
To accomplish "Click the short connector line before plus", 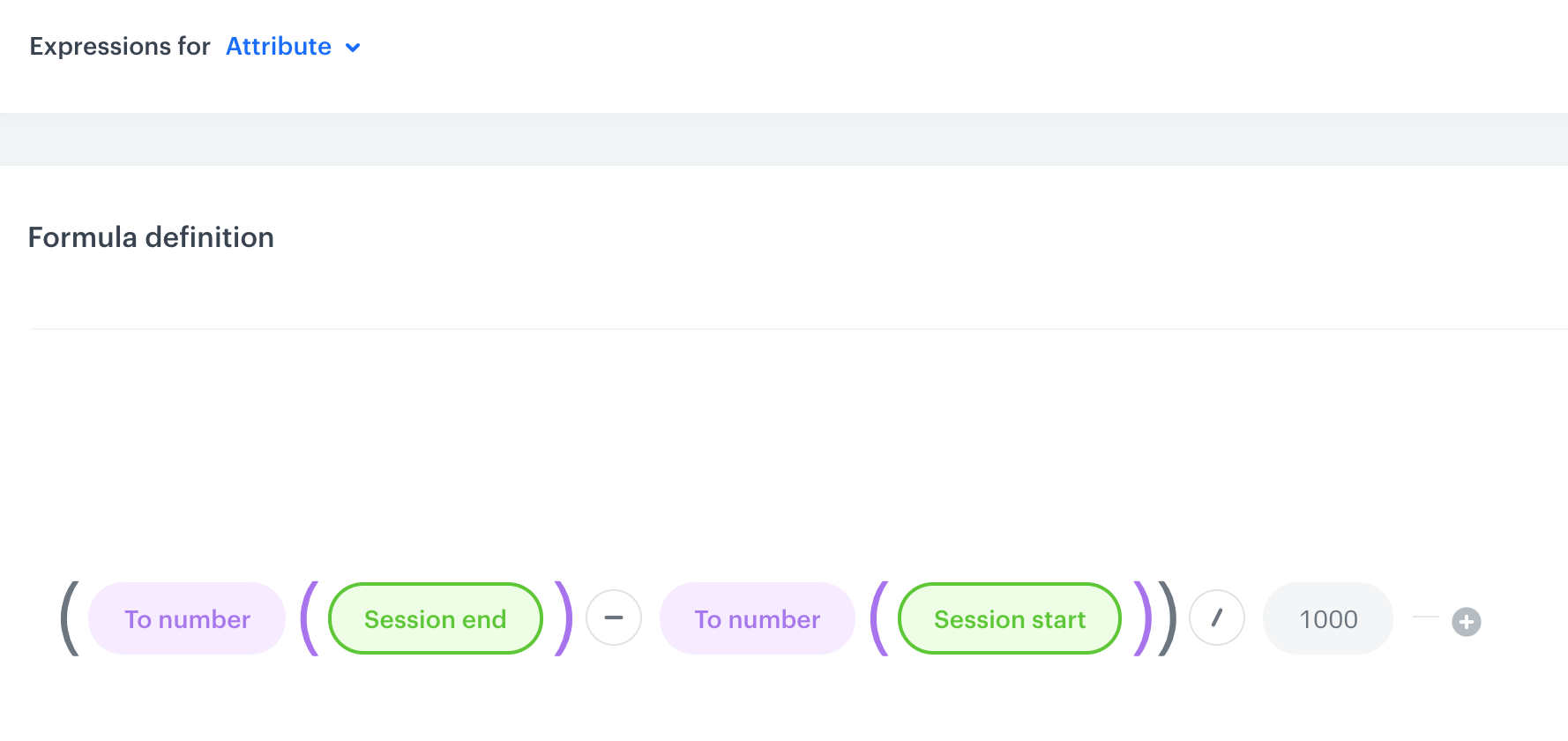I will (1425, 617).
